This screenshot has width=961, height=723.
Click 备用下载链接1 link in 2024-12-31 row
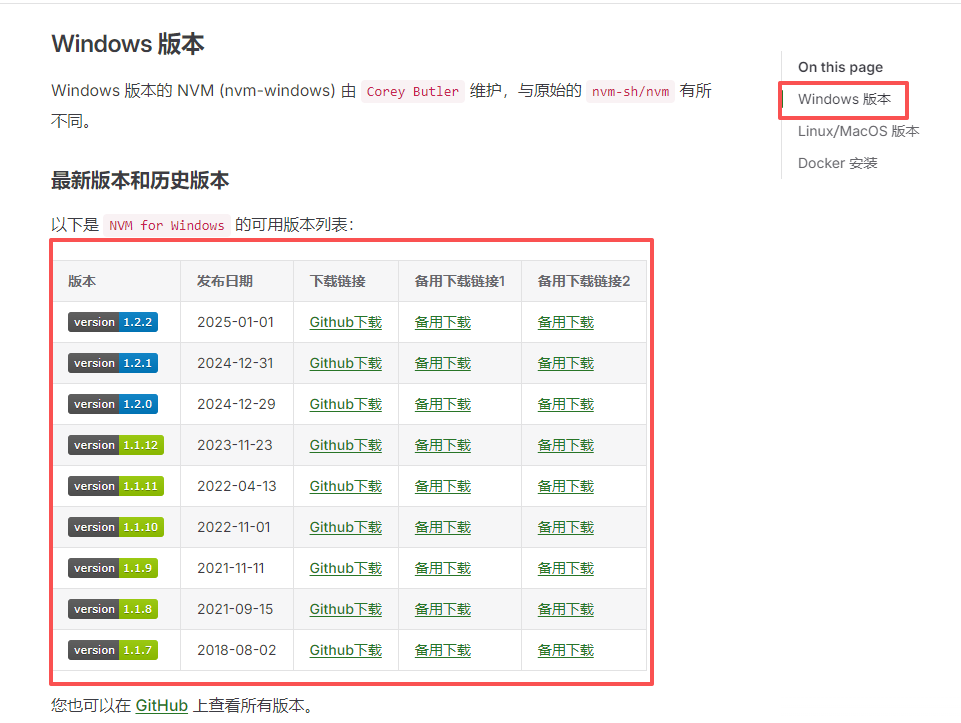pos(443,363)
